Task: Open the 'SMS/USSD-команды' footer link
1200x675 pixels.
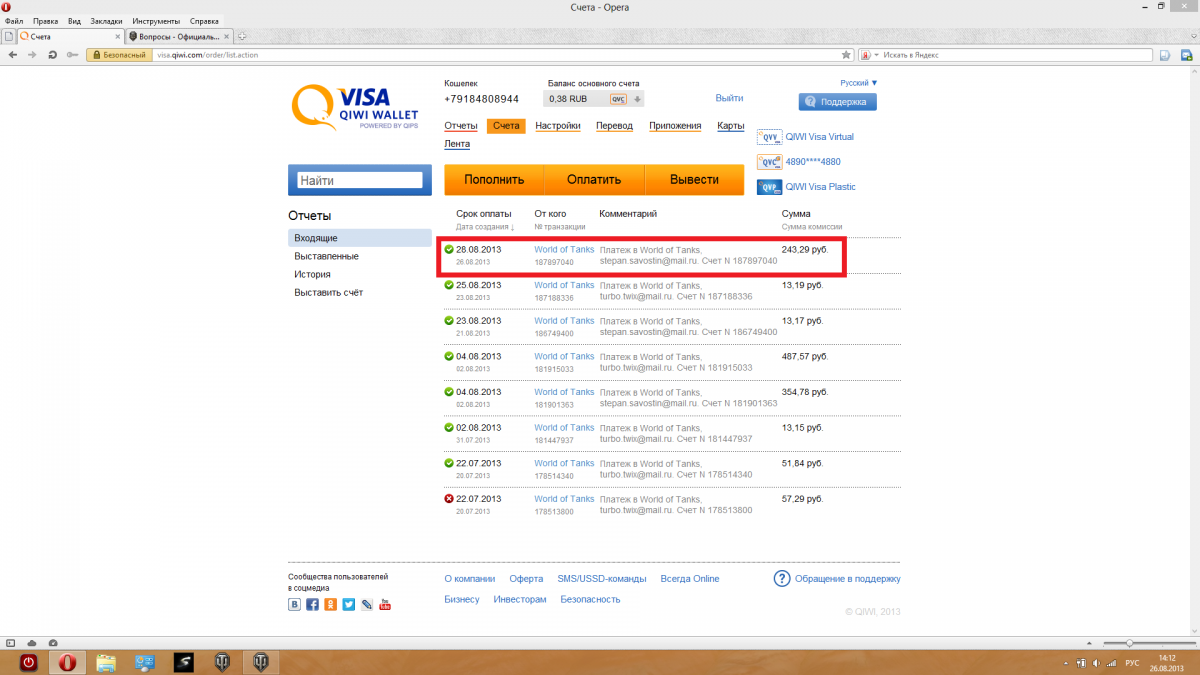Action: 602,579
